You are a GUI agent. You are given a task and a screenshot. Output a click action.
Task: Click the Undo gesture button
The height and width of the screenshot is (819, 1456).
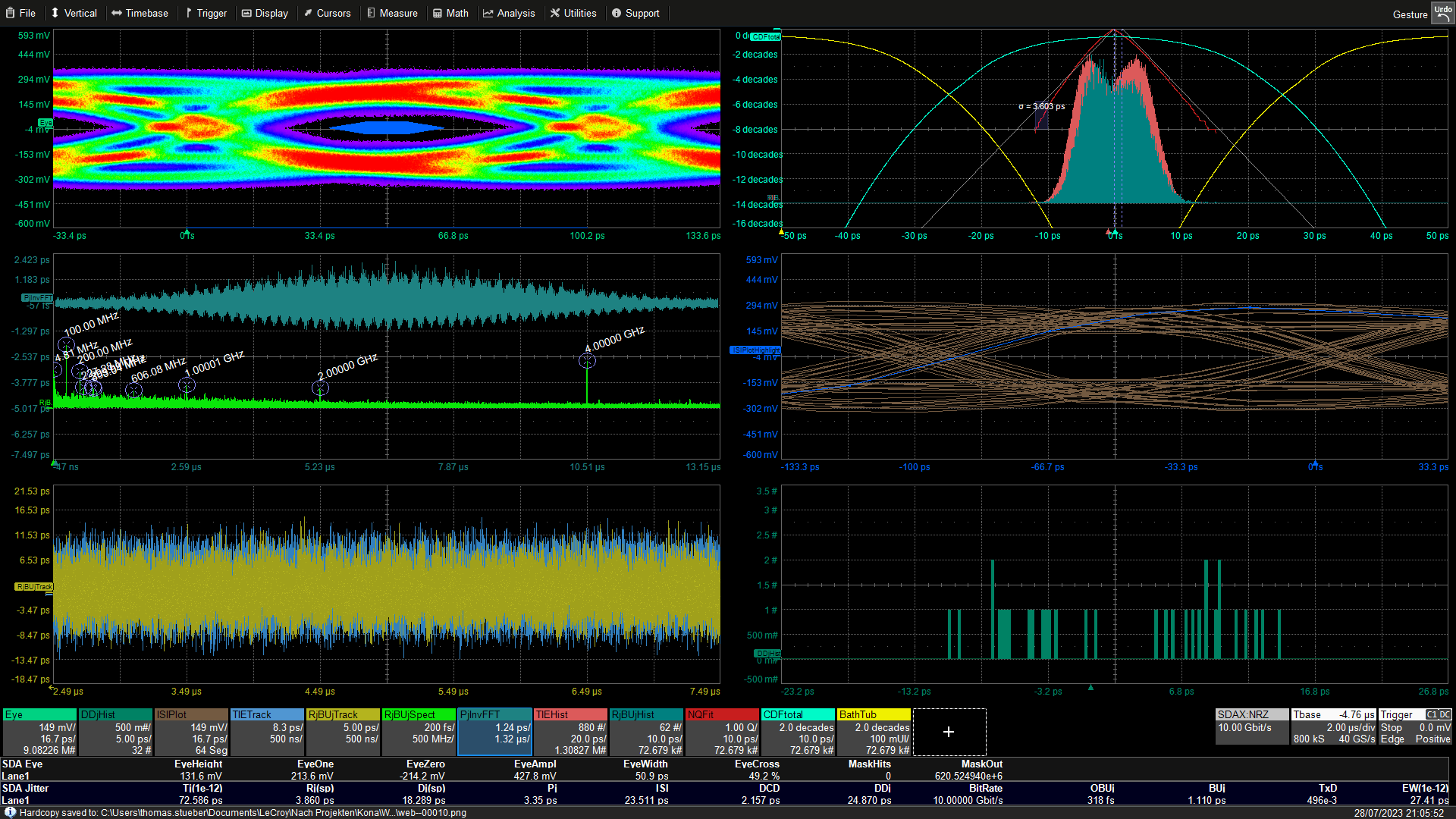click(x=1442, y=13)
